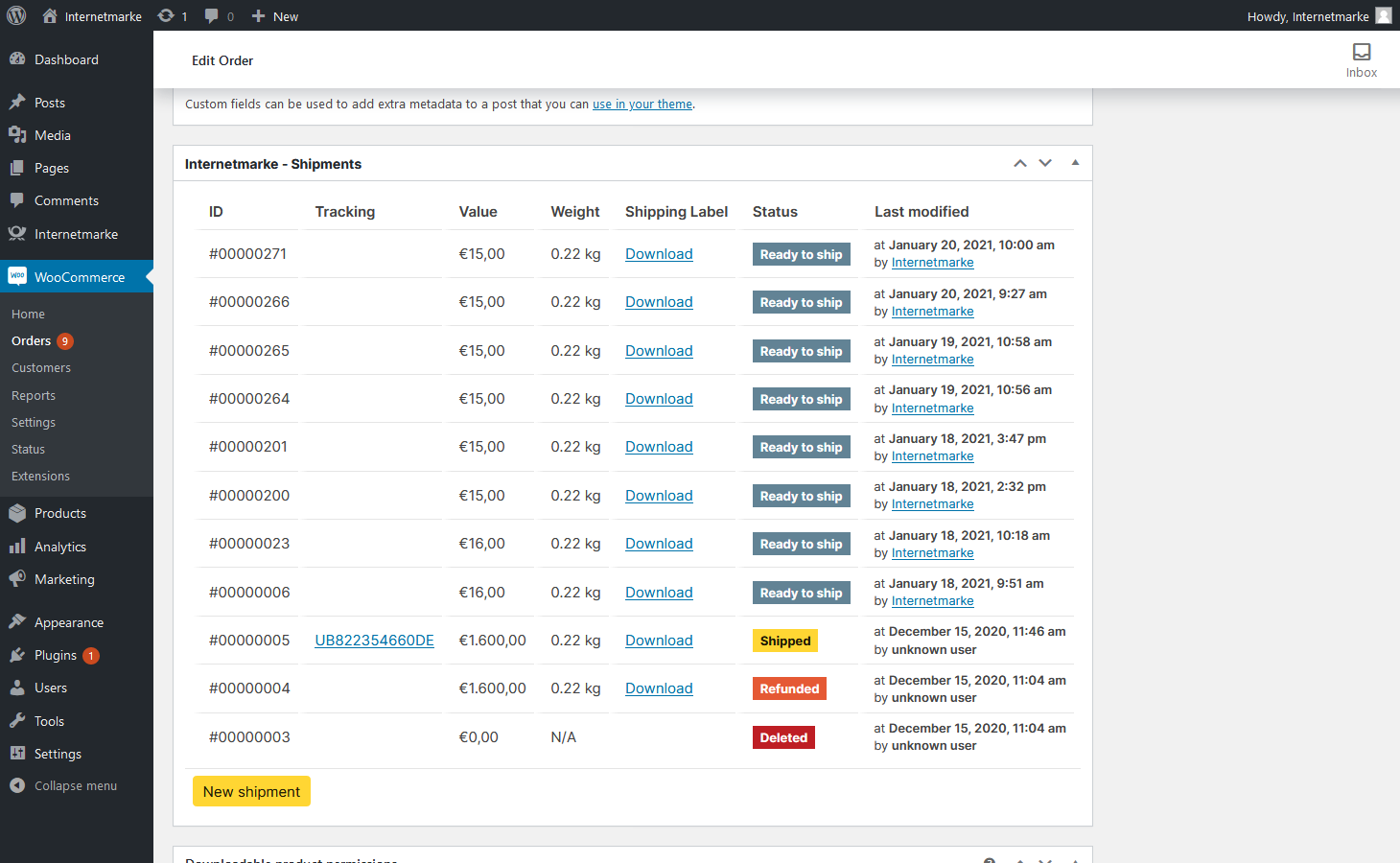Click the Tools wrench icon

[x=17, y=721]
